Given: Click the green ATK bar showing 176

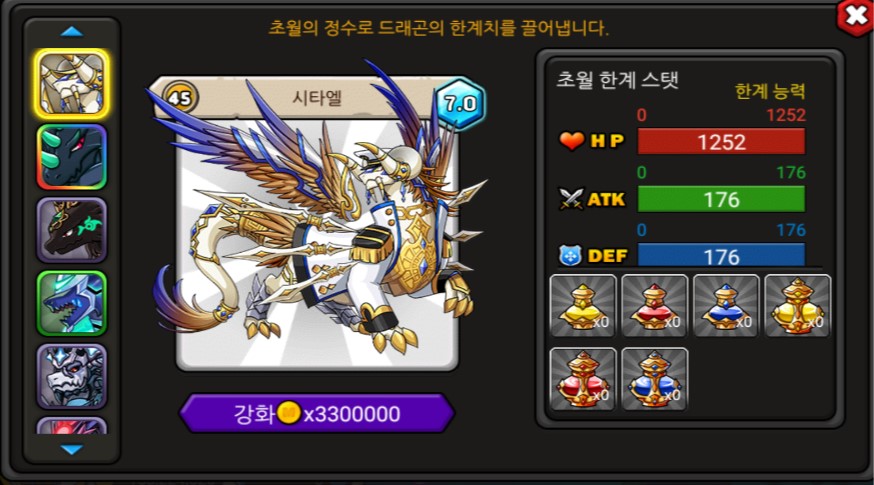Looking at the screenshot, I should [x=721, y=199].
